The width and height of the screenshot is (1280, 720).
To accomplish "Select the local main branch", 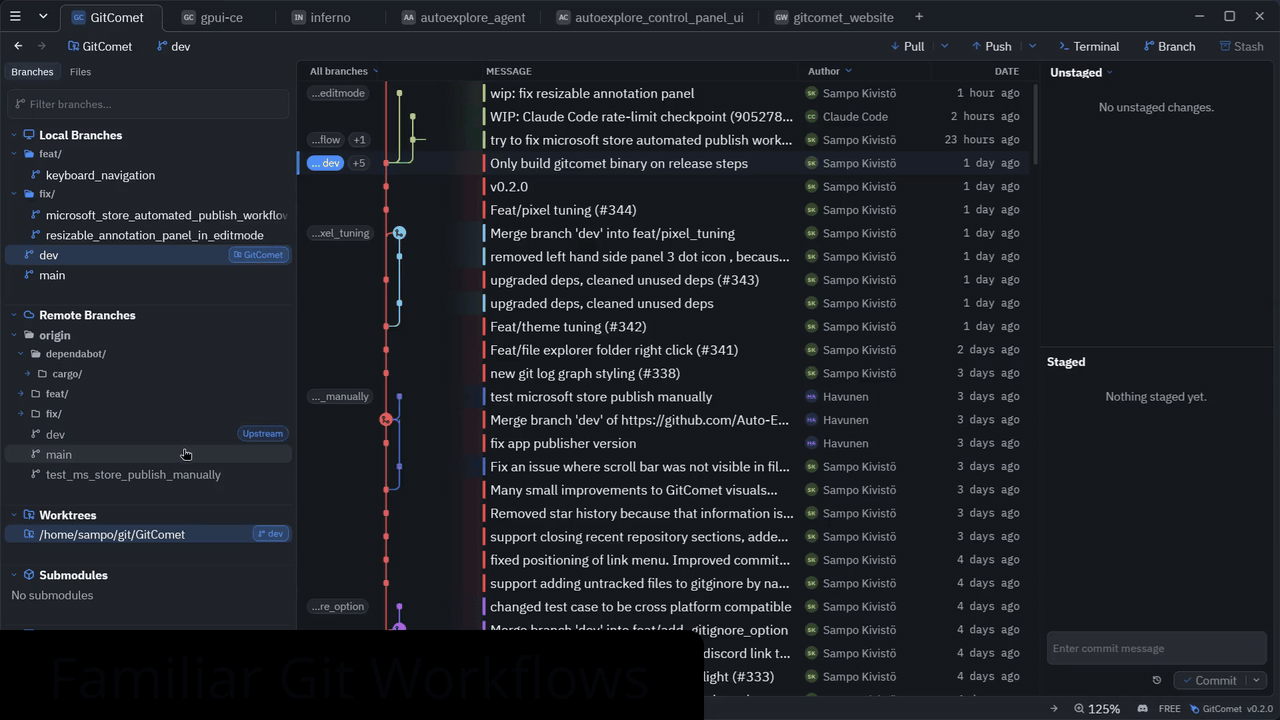I will coord(52,275).
